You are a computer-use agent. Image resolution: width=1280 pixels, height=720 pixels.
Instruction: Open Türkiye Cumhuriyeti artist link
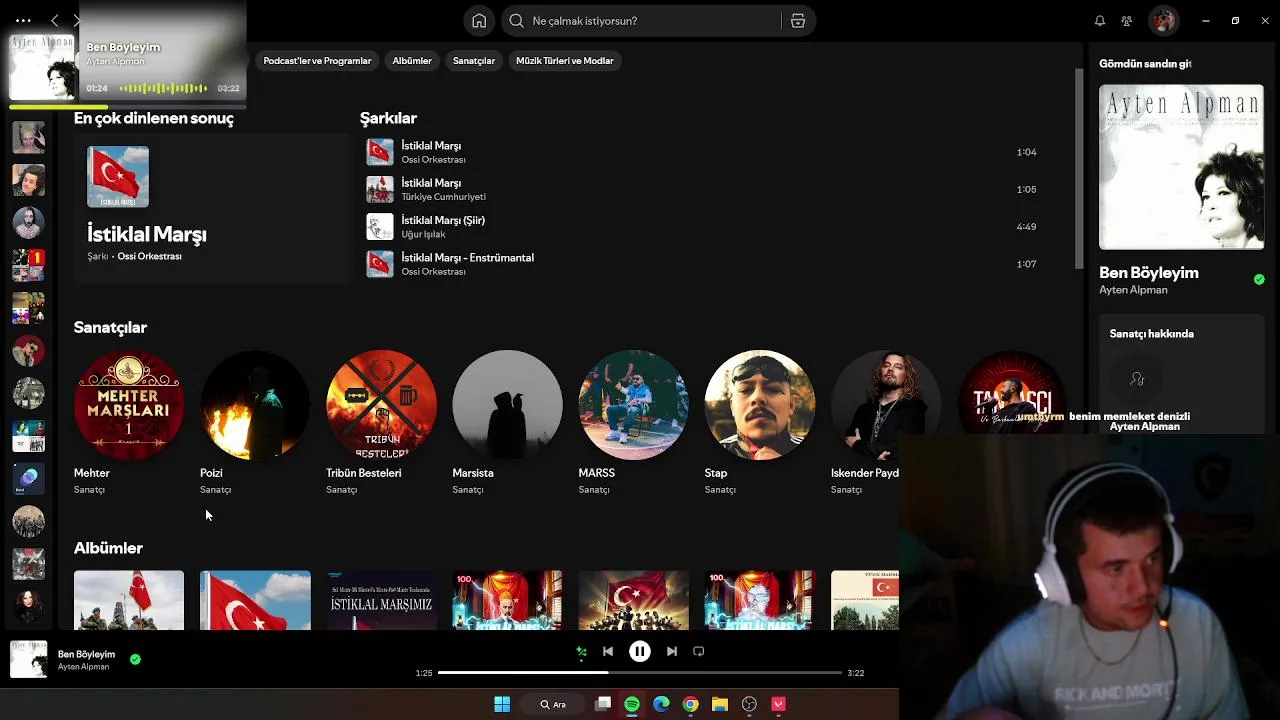(x=443, y=197)
